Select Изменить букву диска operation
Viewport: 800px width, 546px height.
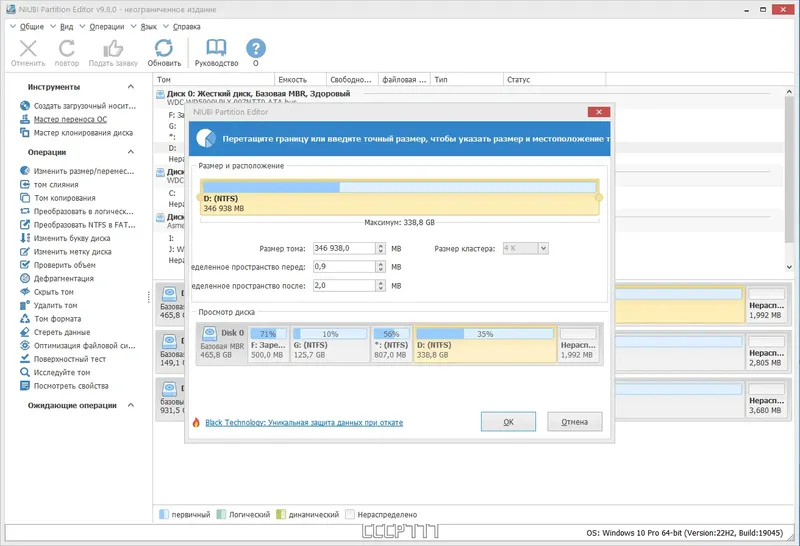pyautogui.click(x=65, y=238)
